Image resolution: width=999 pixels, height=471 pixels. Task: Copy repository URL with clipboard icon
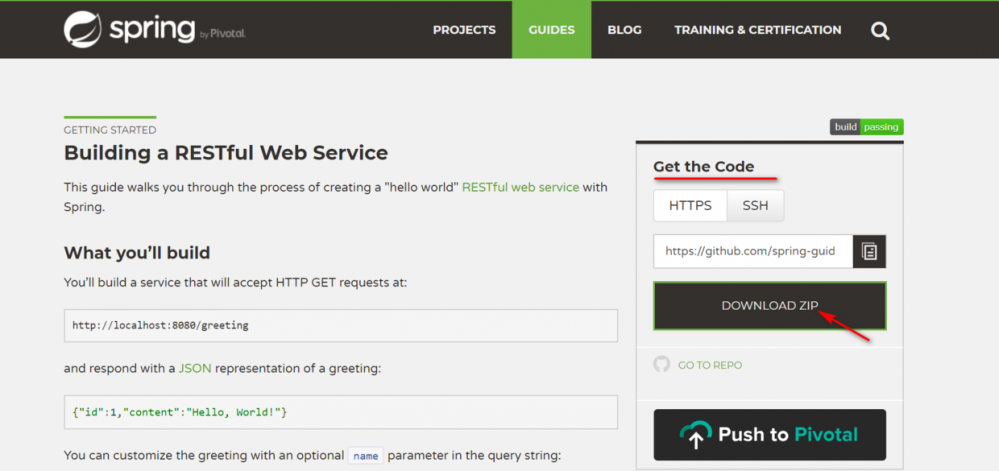[x=870, y=252]
